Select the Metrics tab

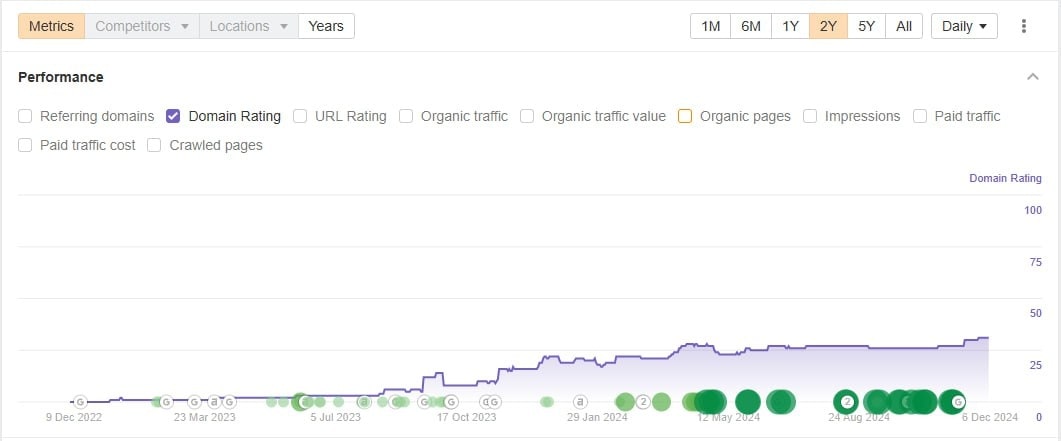click(x=51, y=26)
